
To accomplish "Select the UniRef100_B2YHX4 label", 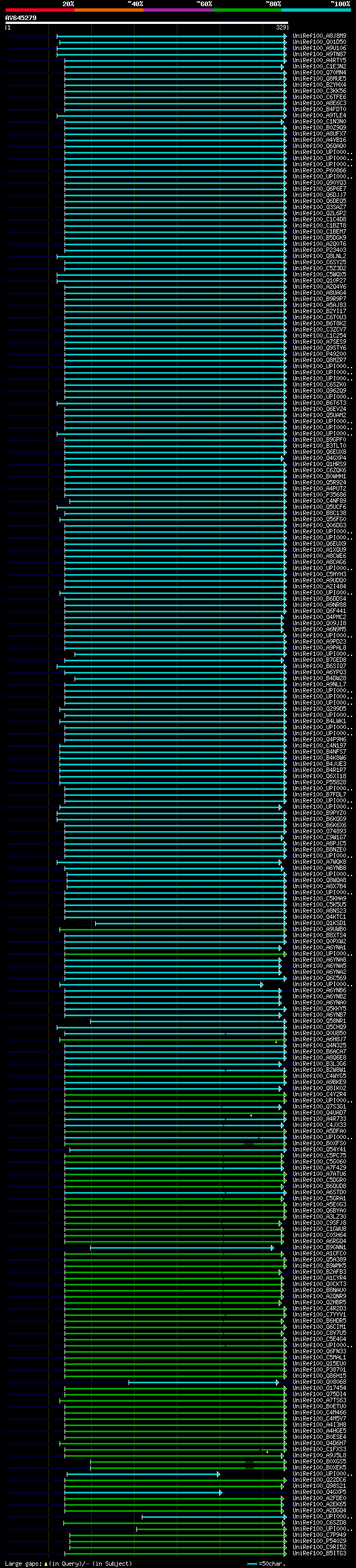I will (319, 85).
